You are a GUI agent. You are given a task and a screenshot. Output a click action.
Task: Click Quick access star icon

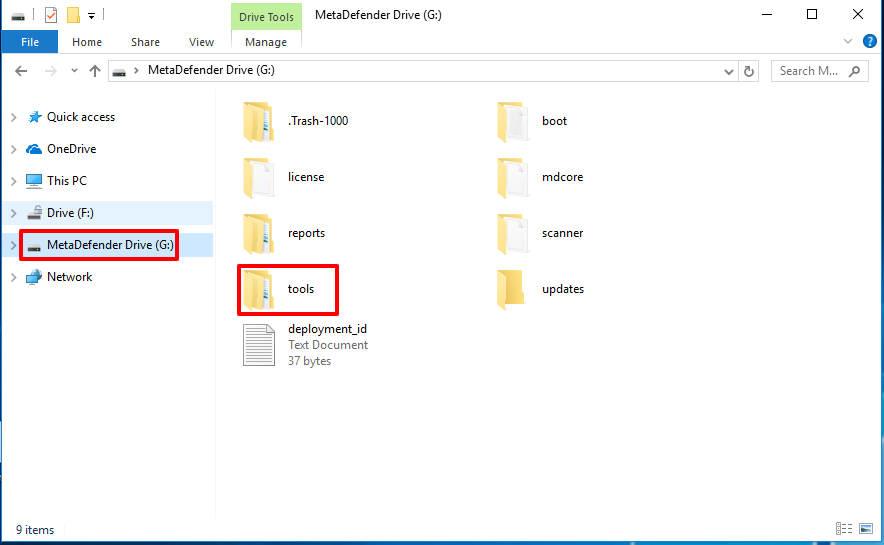coord(34,117)
